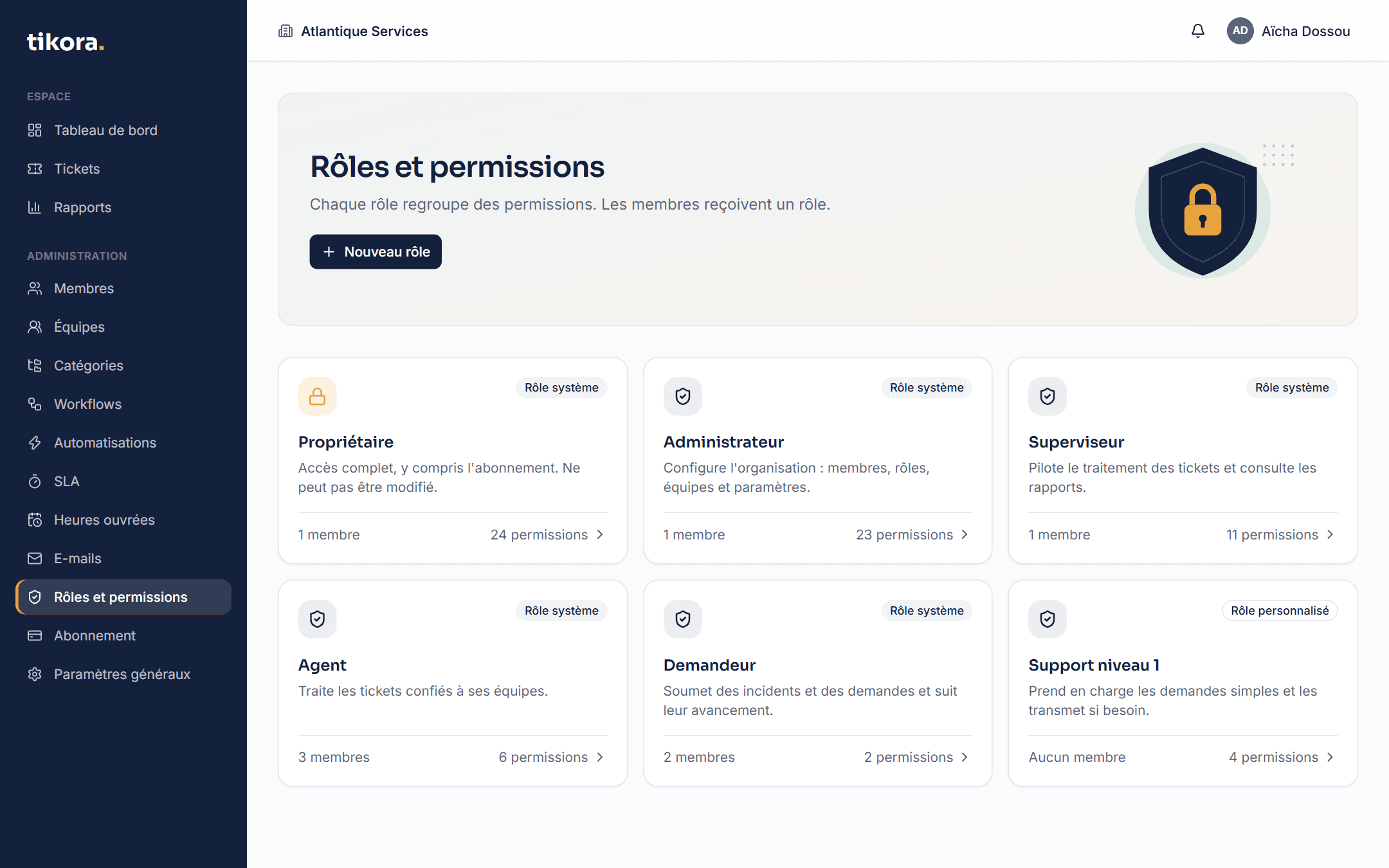Open 24 permissions chevron for Propriétaire
The width and height of the screenshot is (1389, 868).
click(x=600, y=535)
